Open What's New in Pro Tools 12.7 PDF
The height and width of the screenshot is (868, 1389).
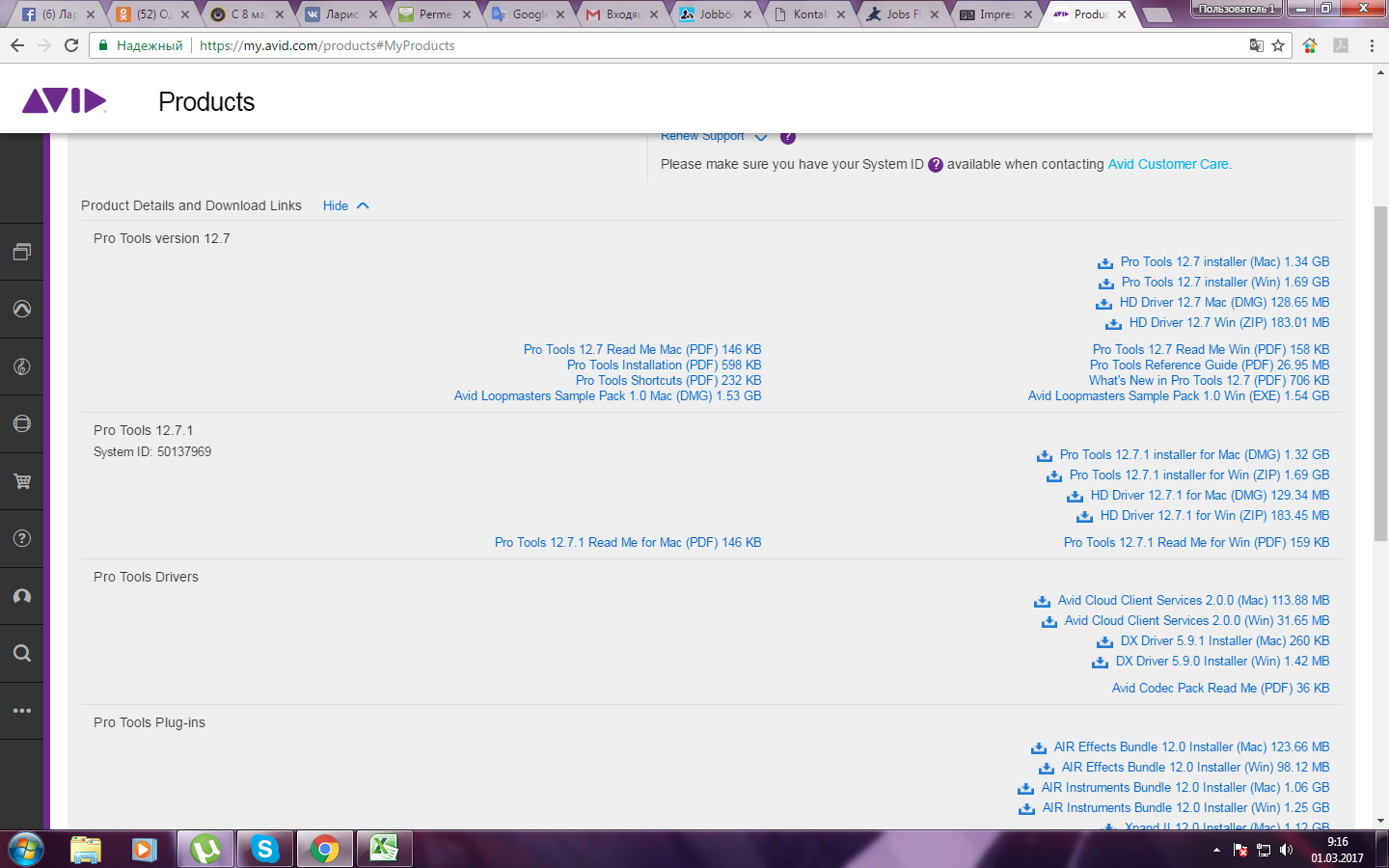1210,380
